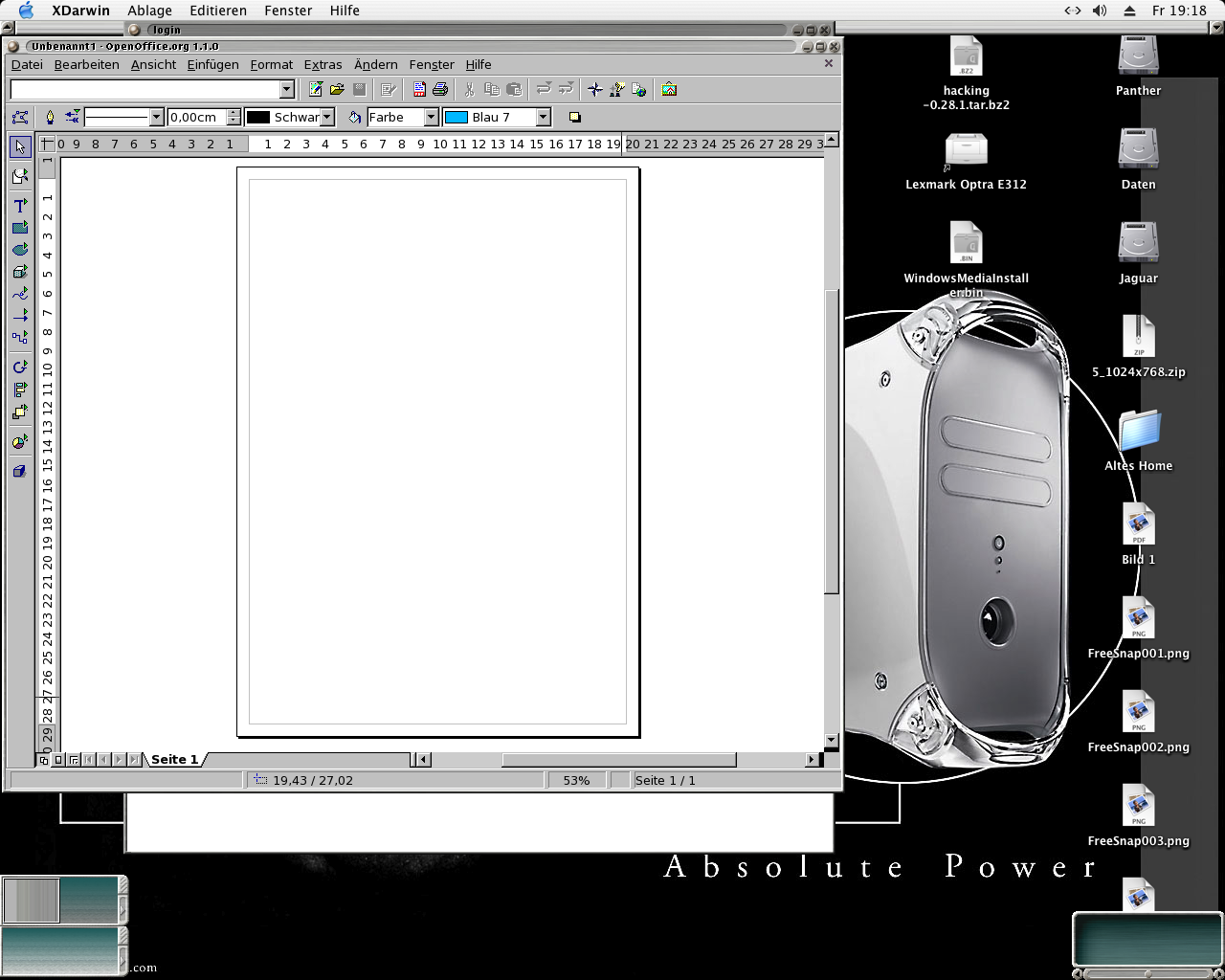This screenshot has width=1225, height=980.
Task: Select the Text tool in the toolbox
Action: [20, 206]
